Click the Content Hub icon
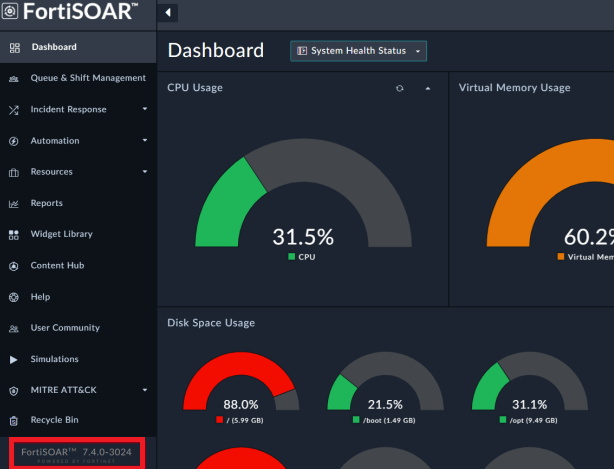The image size is (614, 469). click(x=14, y=266)
